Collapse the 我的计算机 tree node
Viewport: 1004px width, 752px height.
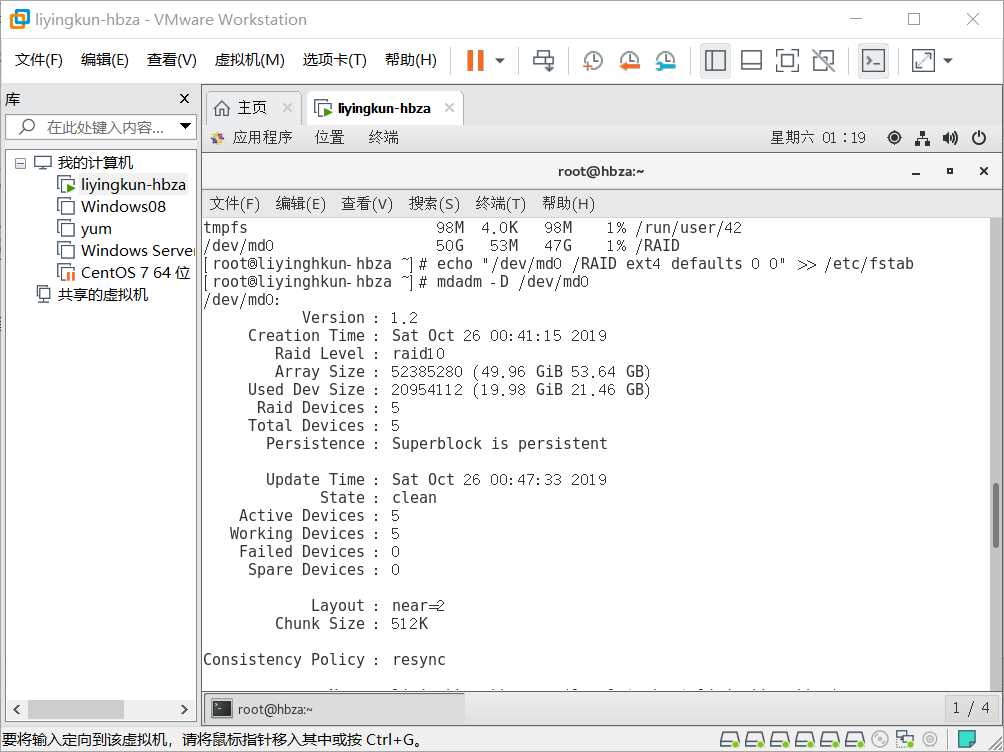[20, 163]
